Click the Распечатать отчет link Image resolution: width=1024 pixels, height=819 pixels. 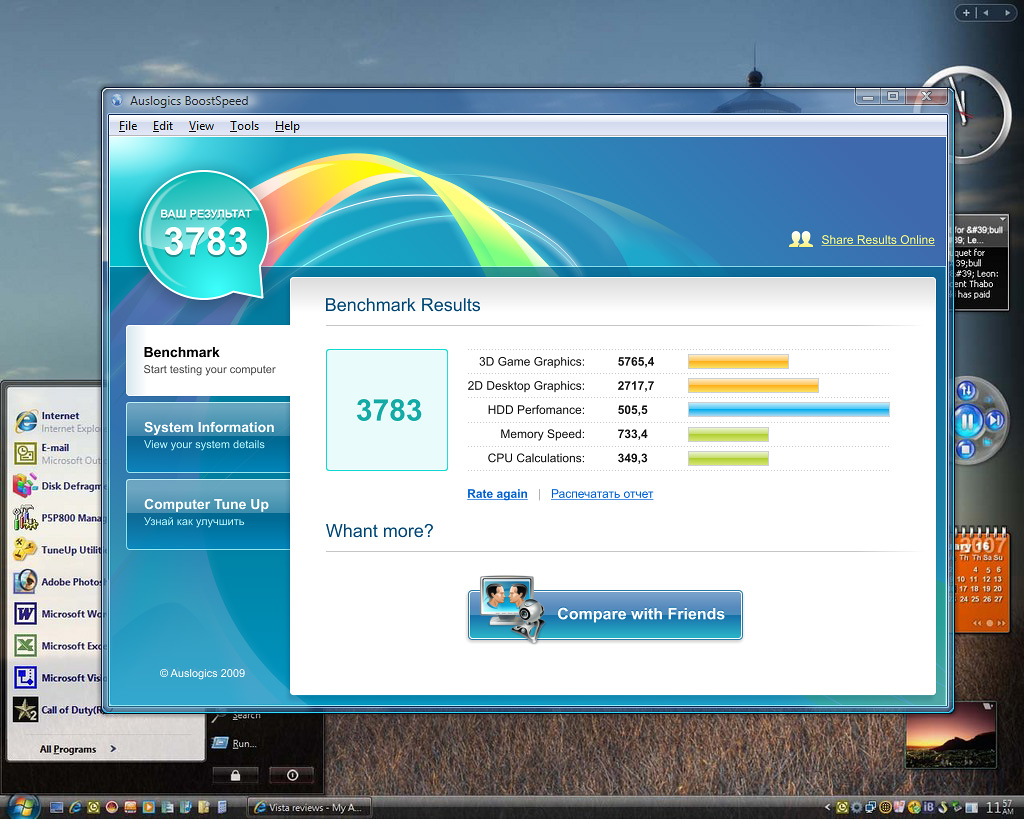point(601,494)
